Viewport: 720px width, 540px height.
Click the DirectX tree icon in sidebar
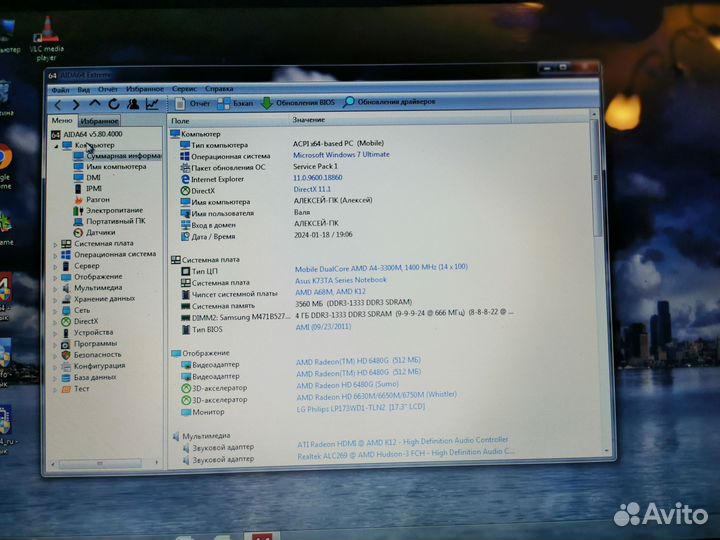66,322
